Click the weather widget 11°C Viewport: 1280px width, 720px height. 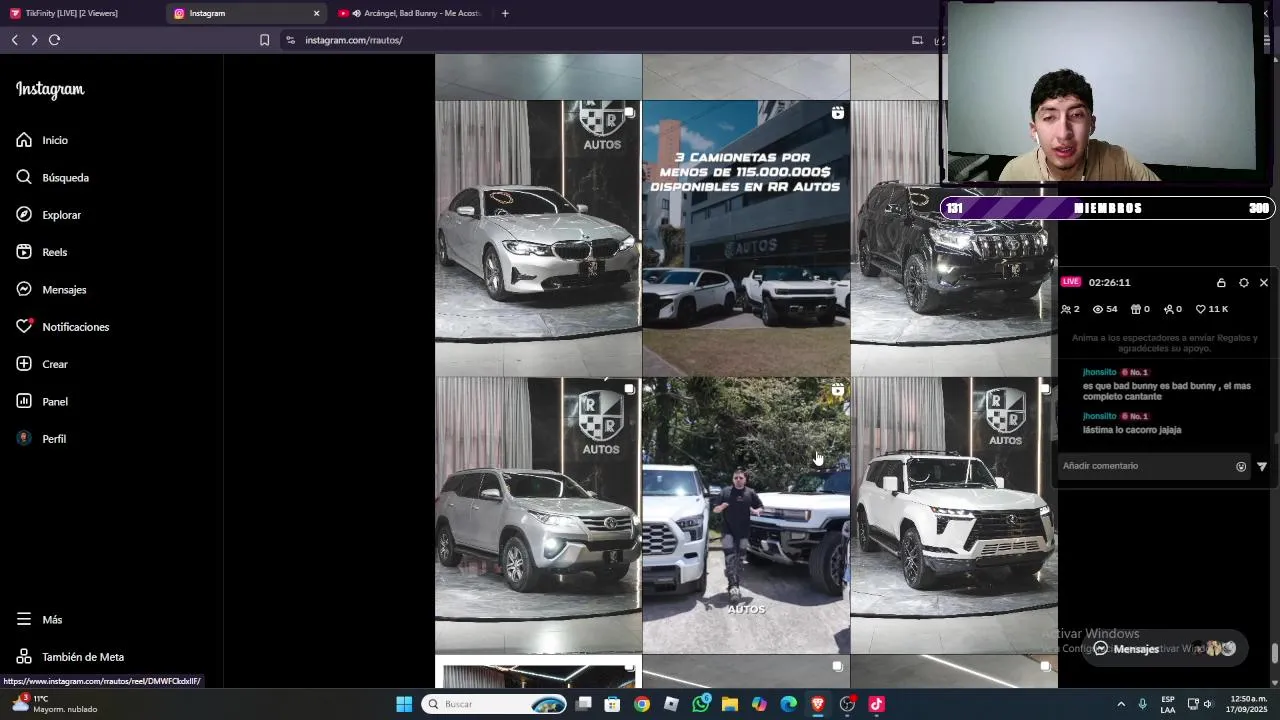tap(55, 704)
